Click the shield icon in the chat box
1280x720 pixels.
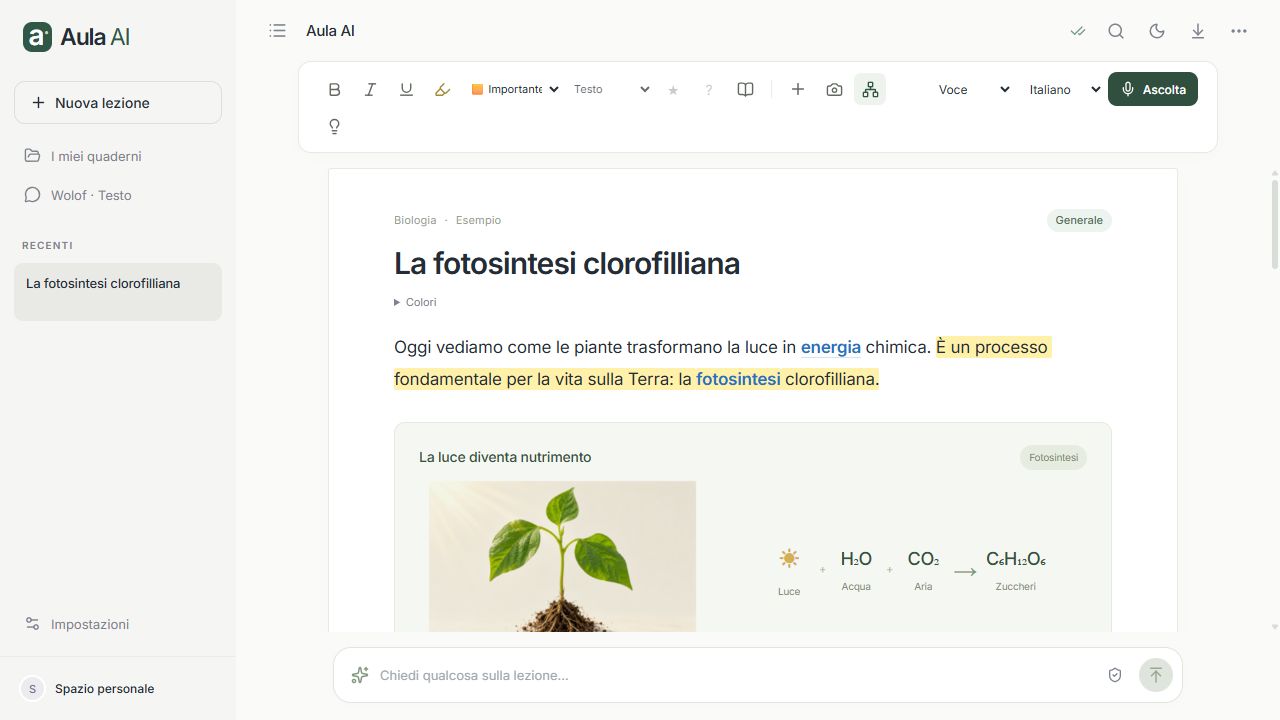point(1115,675)
